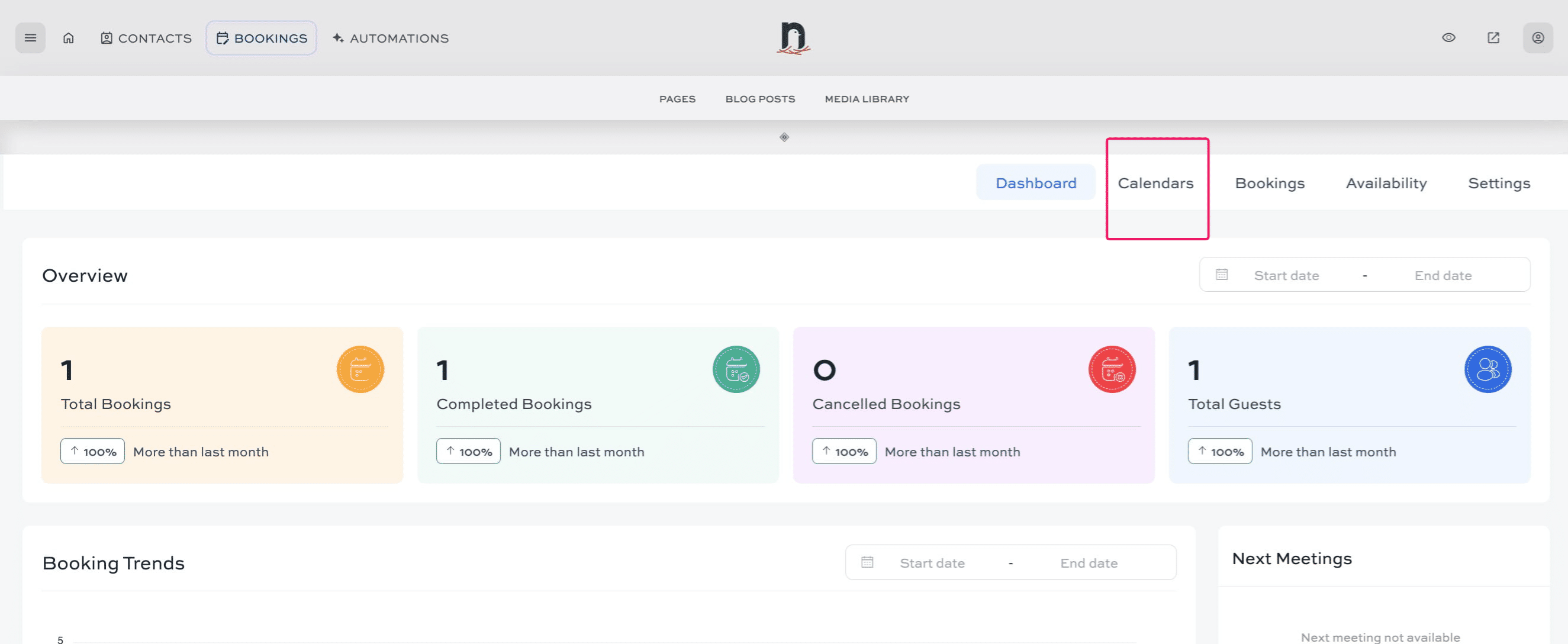Viewport: 1568px width, 644px height.
Task: Open the MEDIA LIBRARY link
Action: pos(866,99)
